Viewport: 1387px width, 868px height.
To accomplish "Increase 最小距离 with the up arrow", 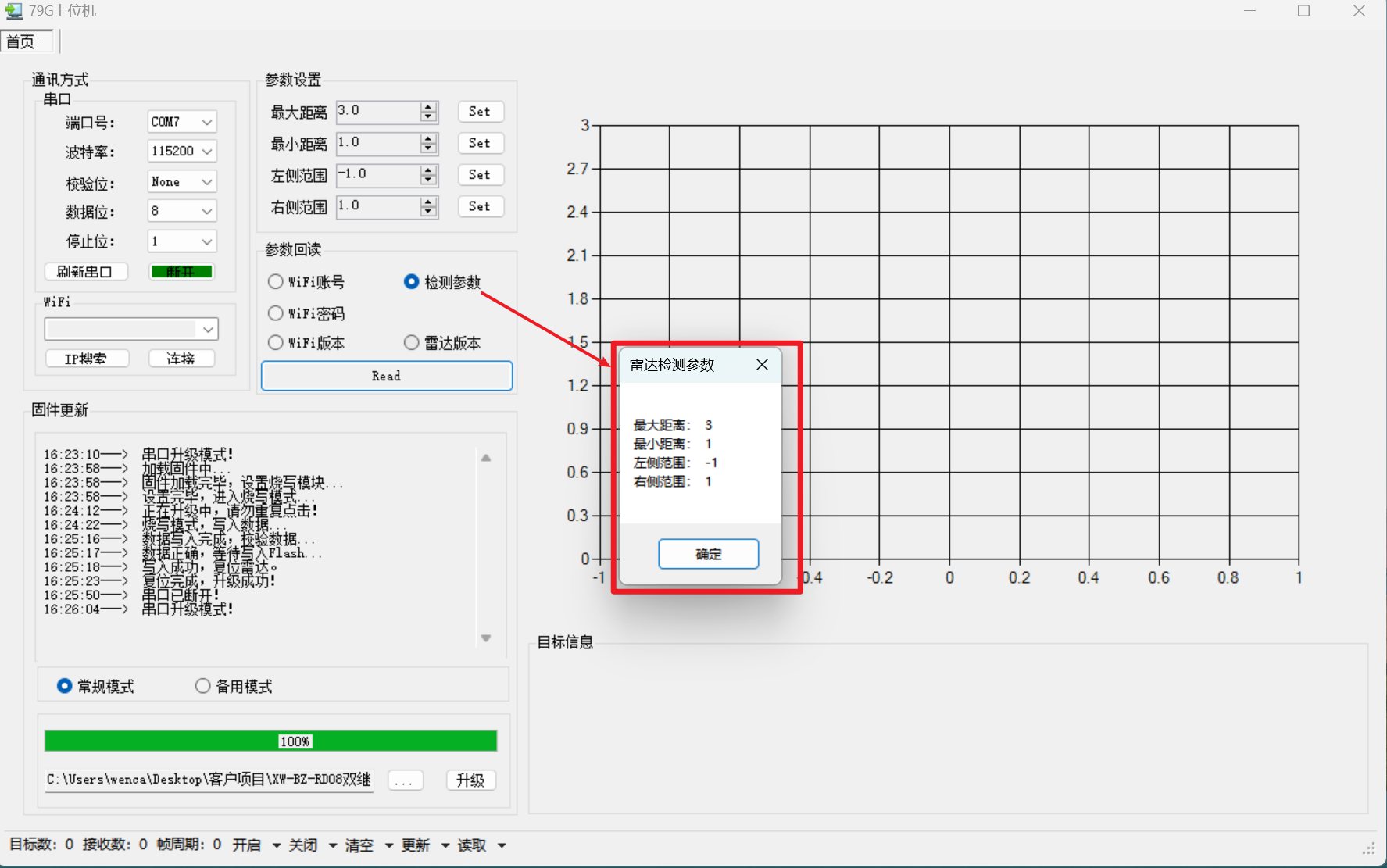I will click(428, 139).
